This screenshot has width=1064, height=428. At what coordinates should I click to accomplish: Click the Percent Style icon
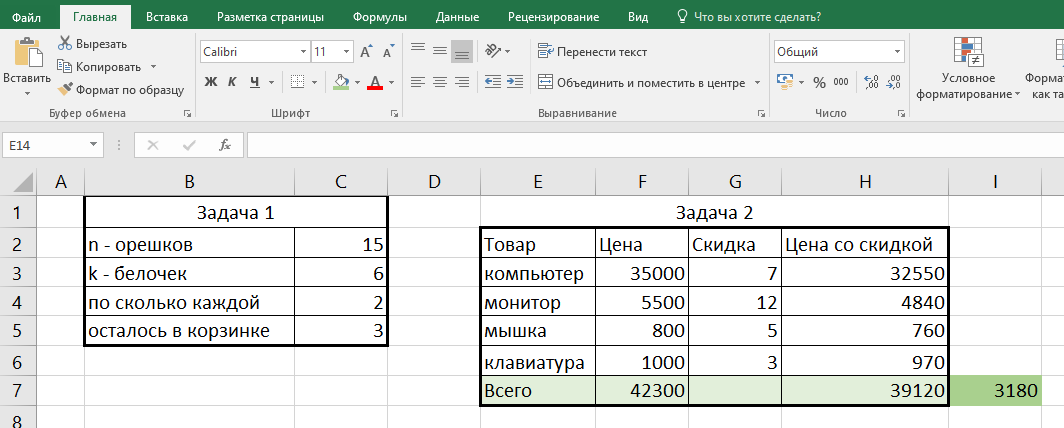click(x=819, y=82)
